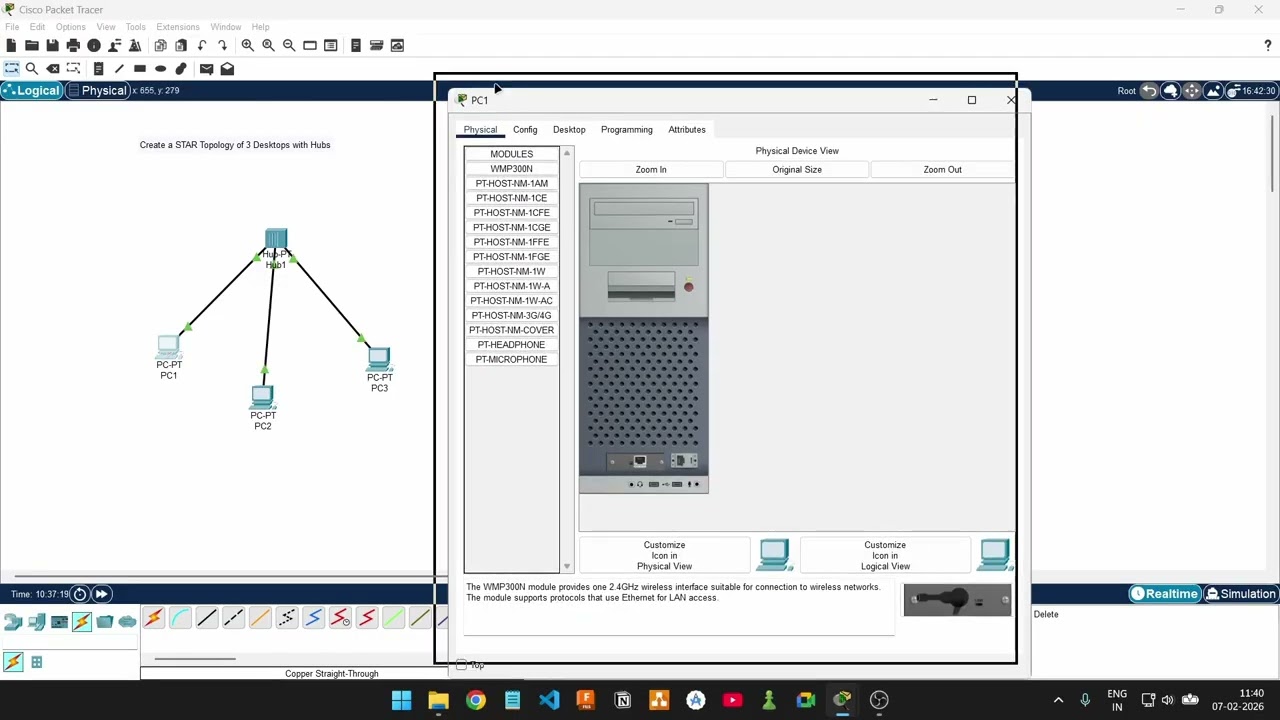Viewport: 1280px width, 720px height.
Task: Click the Automatically Choose Connection lightning icon
Action: pos(153,618)
